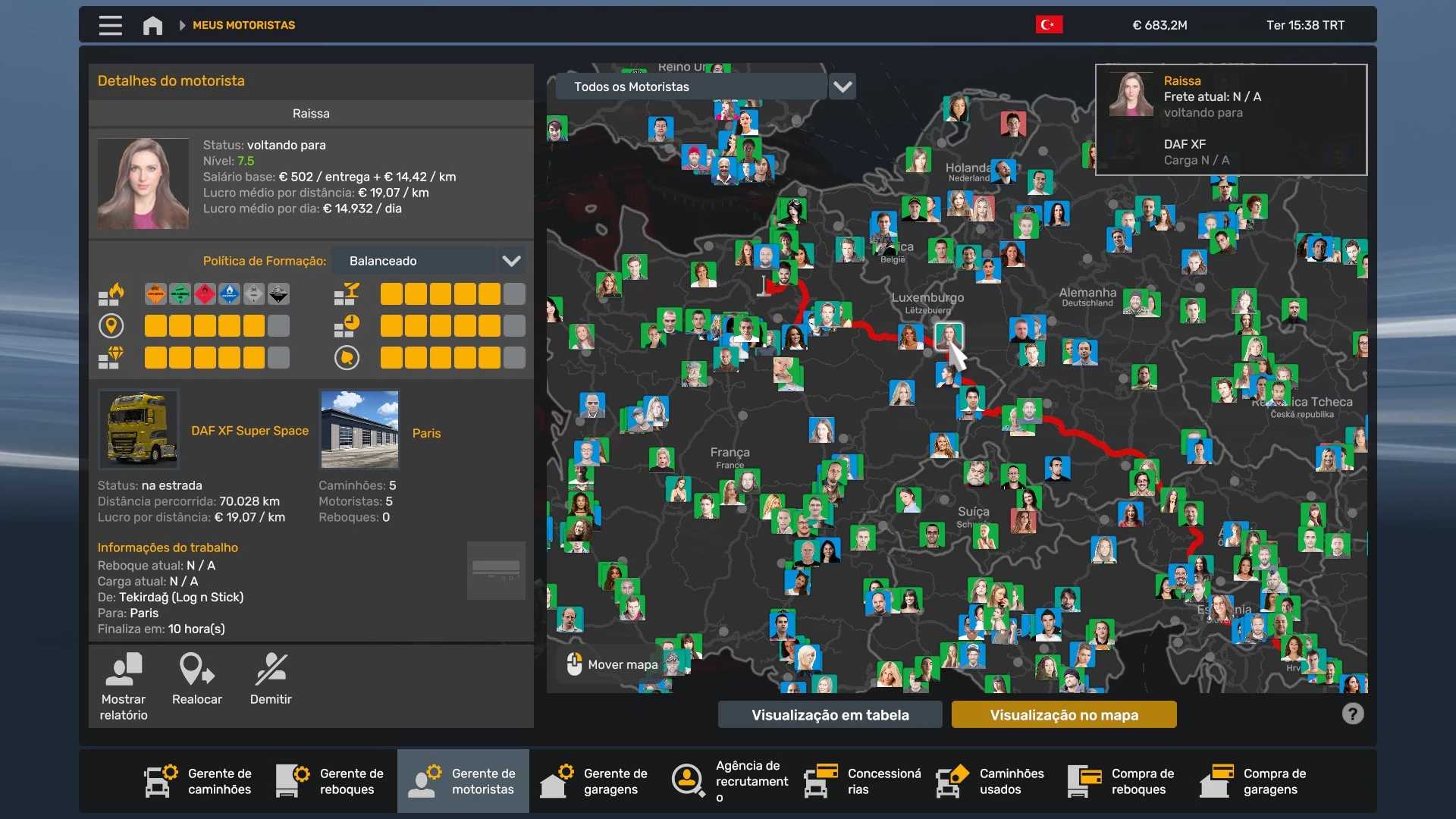Click the Turkey flag icon
This screenshot has height=819, width=1456.
point(1049,25)
